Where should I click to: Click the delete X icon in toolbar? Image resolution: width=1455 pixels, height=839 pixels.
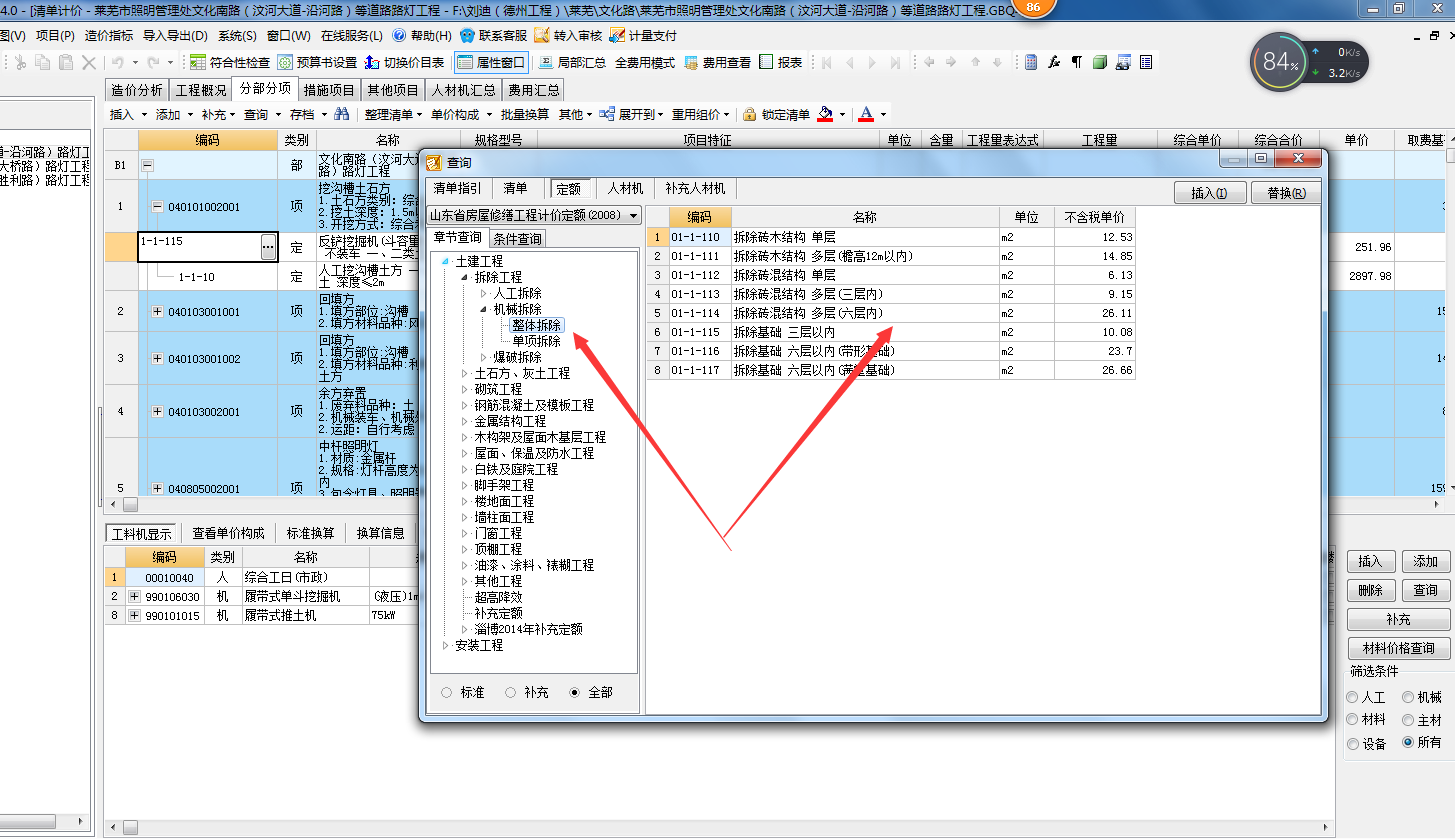(x=88, y=62)
